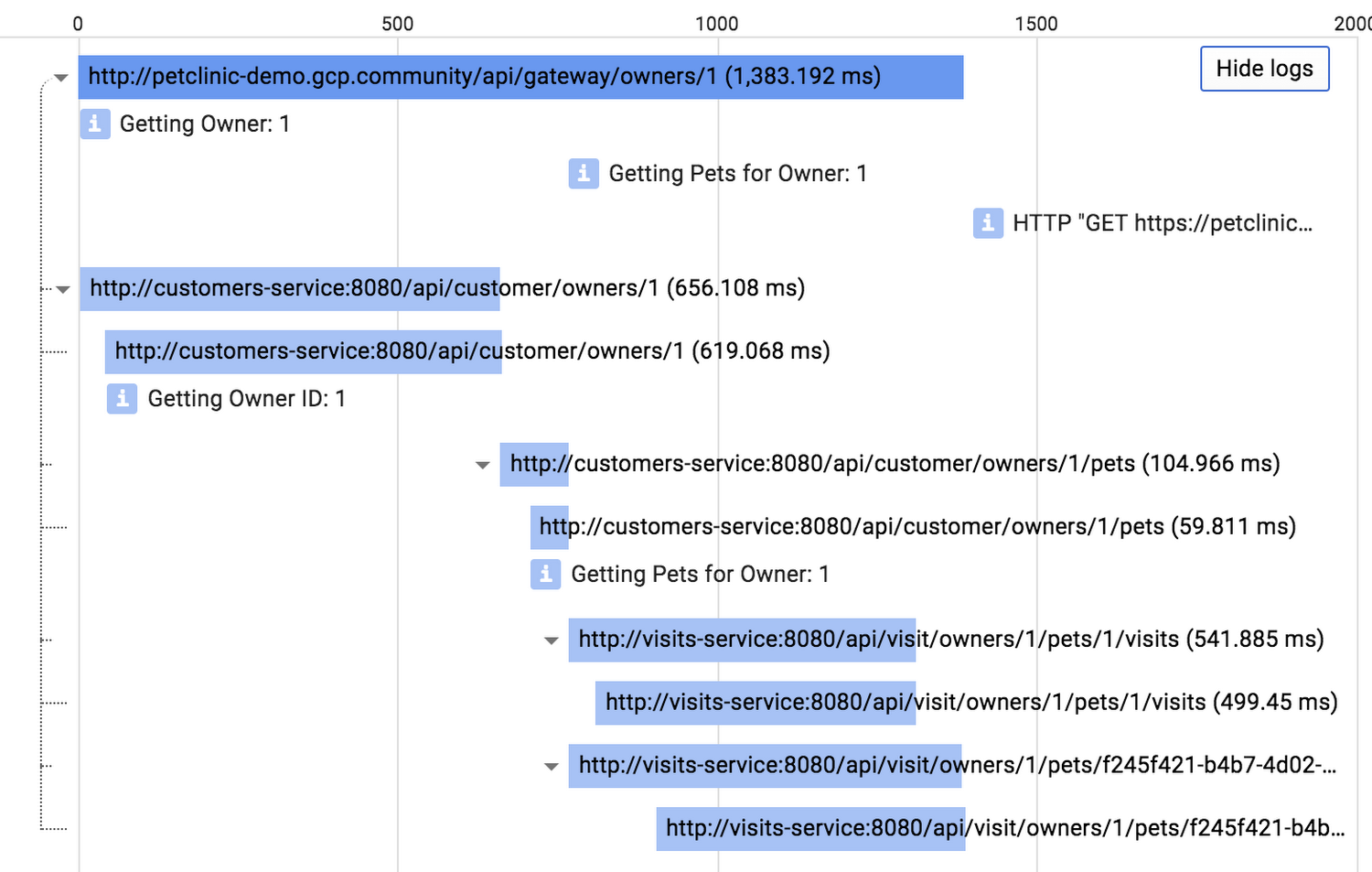The height and width of the screenshot is (872, 1372).
Task: Click customers-service log text 'Getting Pets for Owner: 1'
Action: tap(701, 574)
